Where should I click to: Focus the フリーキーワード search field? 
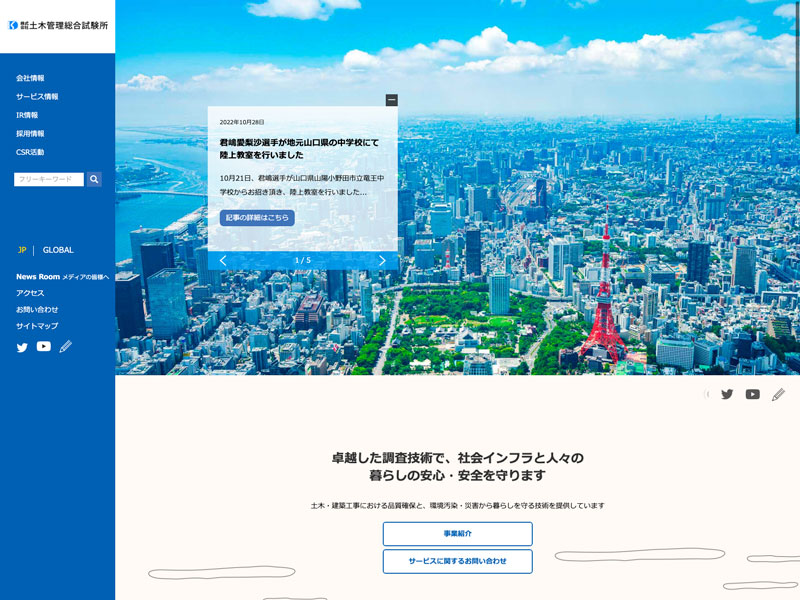click(x=48, y=179)
